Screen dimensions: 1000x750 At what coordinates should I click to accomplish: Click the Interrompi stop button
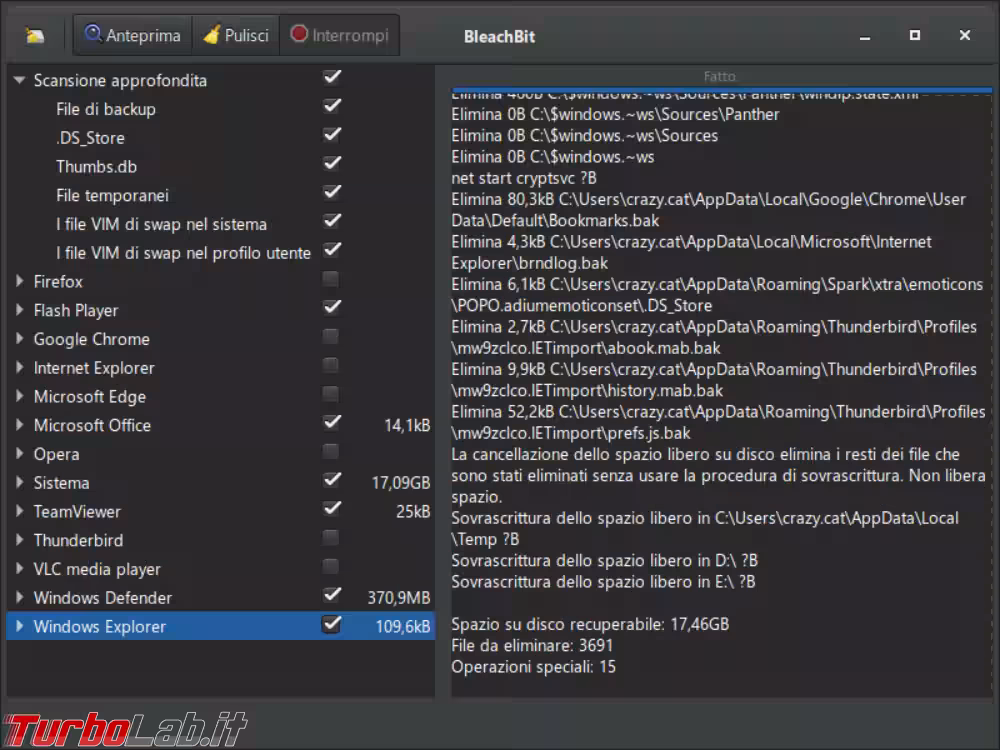339,35
